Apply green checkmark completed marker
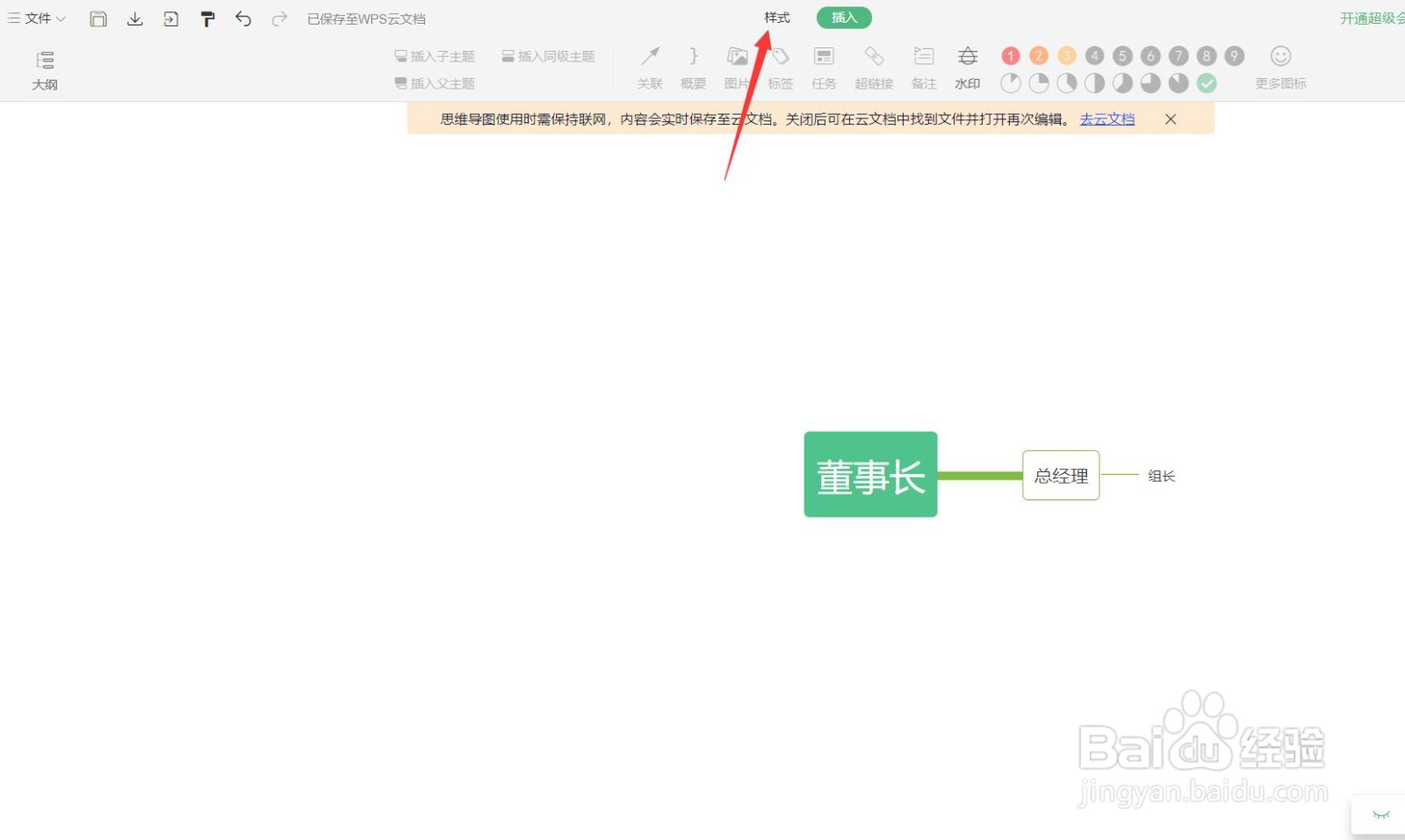 1207,83
